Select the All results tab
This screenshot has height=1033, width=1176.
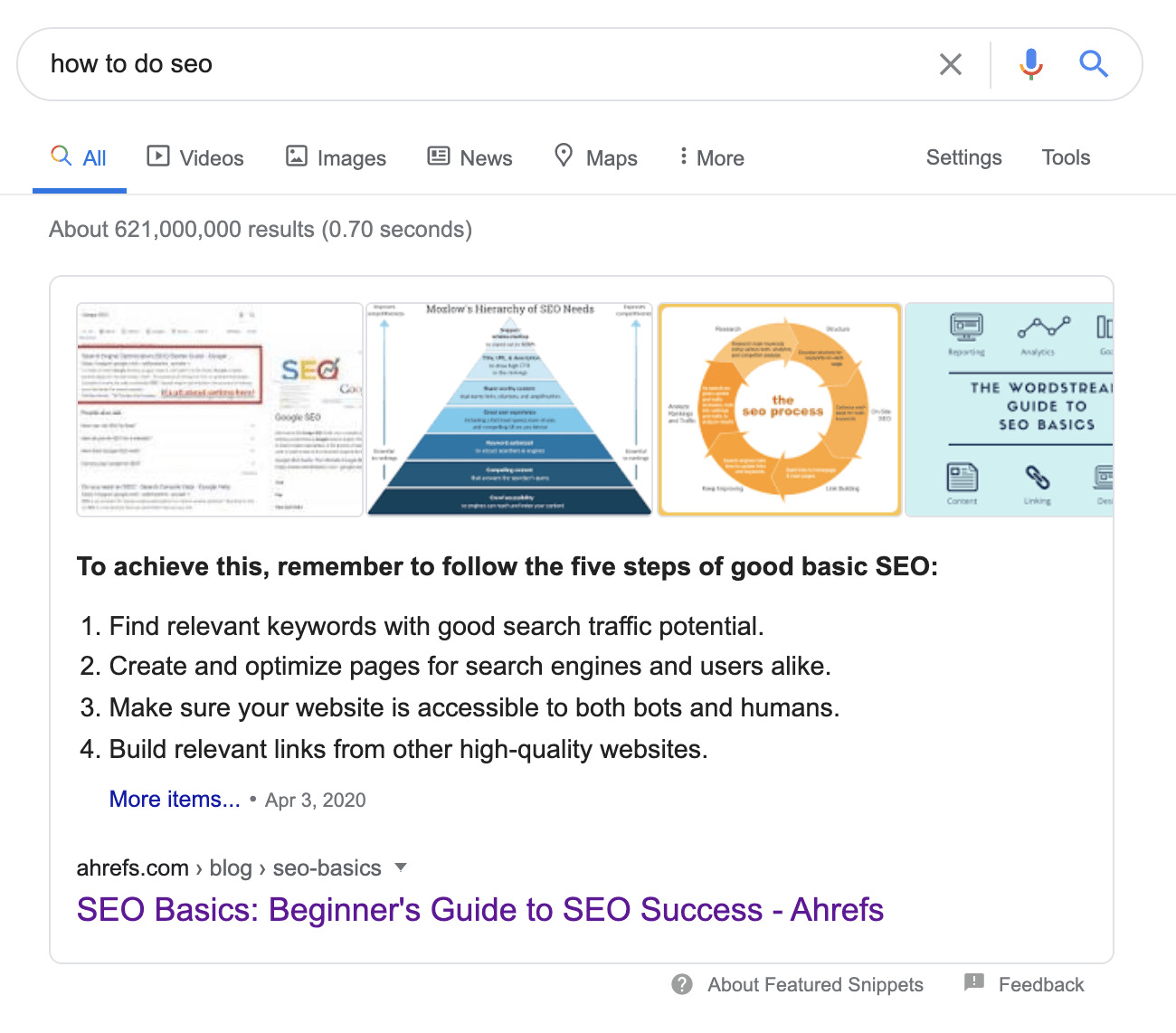tap(80, 158)
